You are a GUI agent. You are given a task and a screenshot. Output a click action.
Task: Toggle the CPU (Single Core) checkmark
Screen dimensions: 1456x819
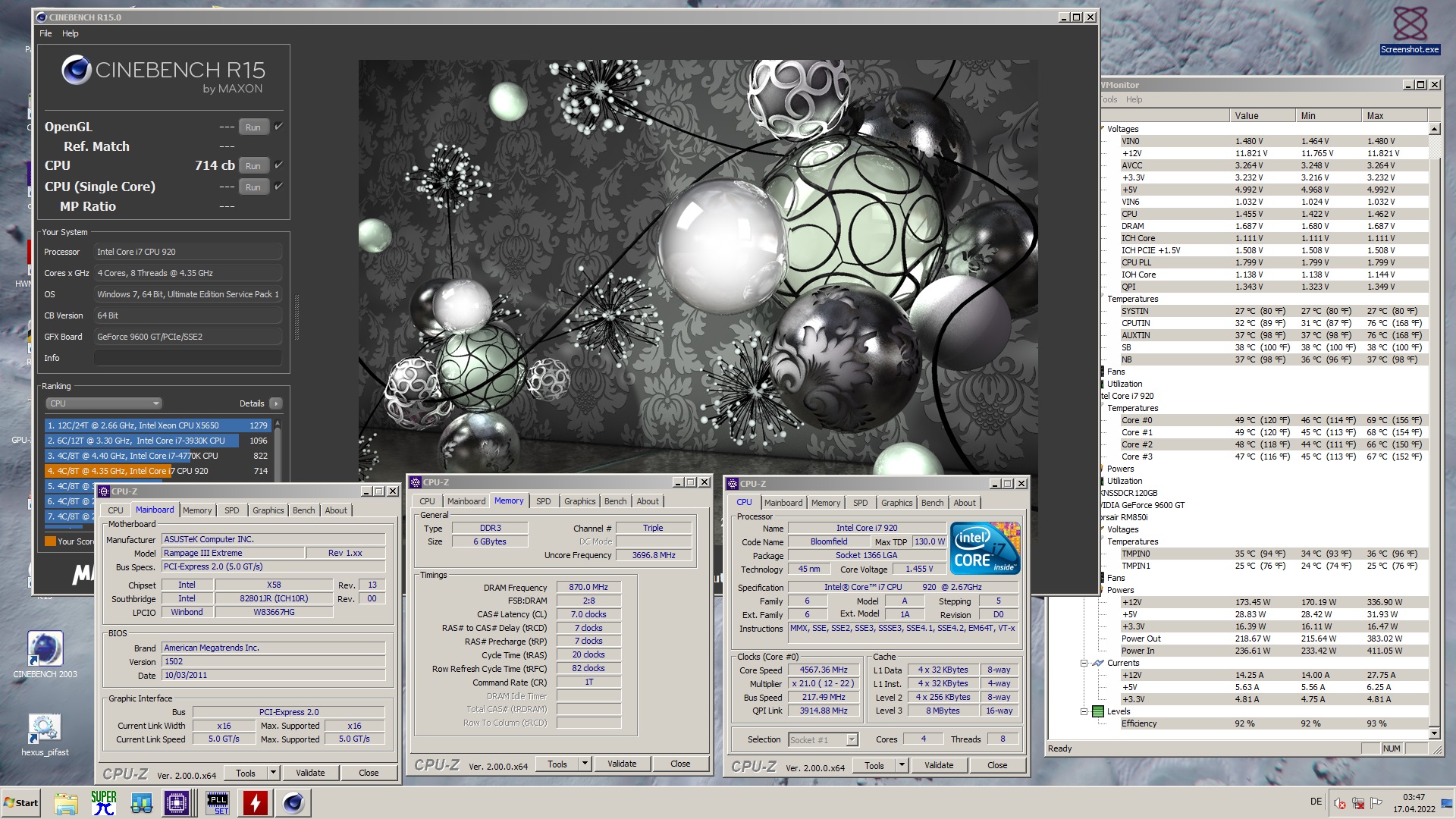point(278,186)
